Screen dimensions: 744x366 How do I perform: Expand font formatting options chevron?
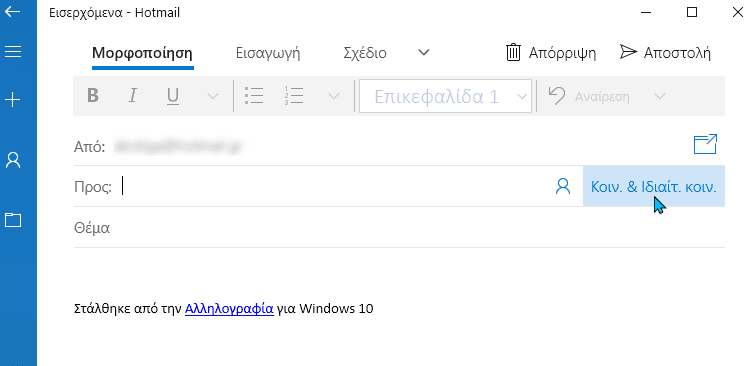coord(213,97)
